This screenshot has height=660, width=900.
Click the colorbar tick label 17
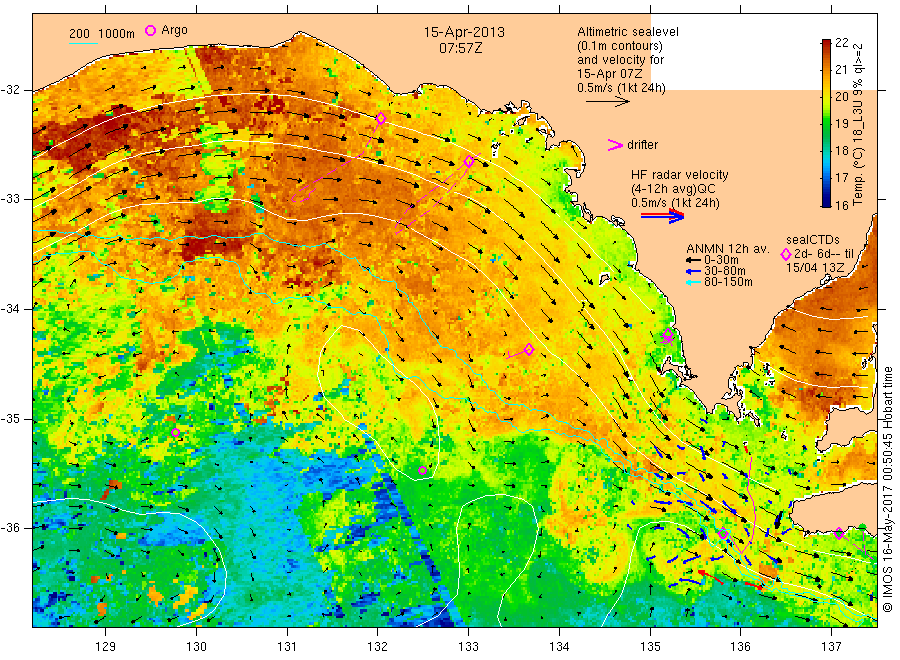(x=841, y=178)
